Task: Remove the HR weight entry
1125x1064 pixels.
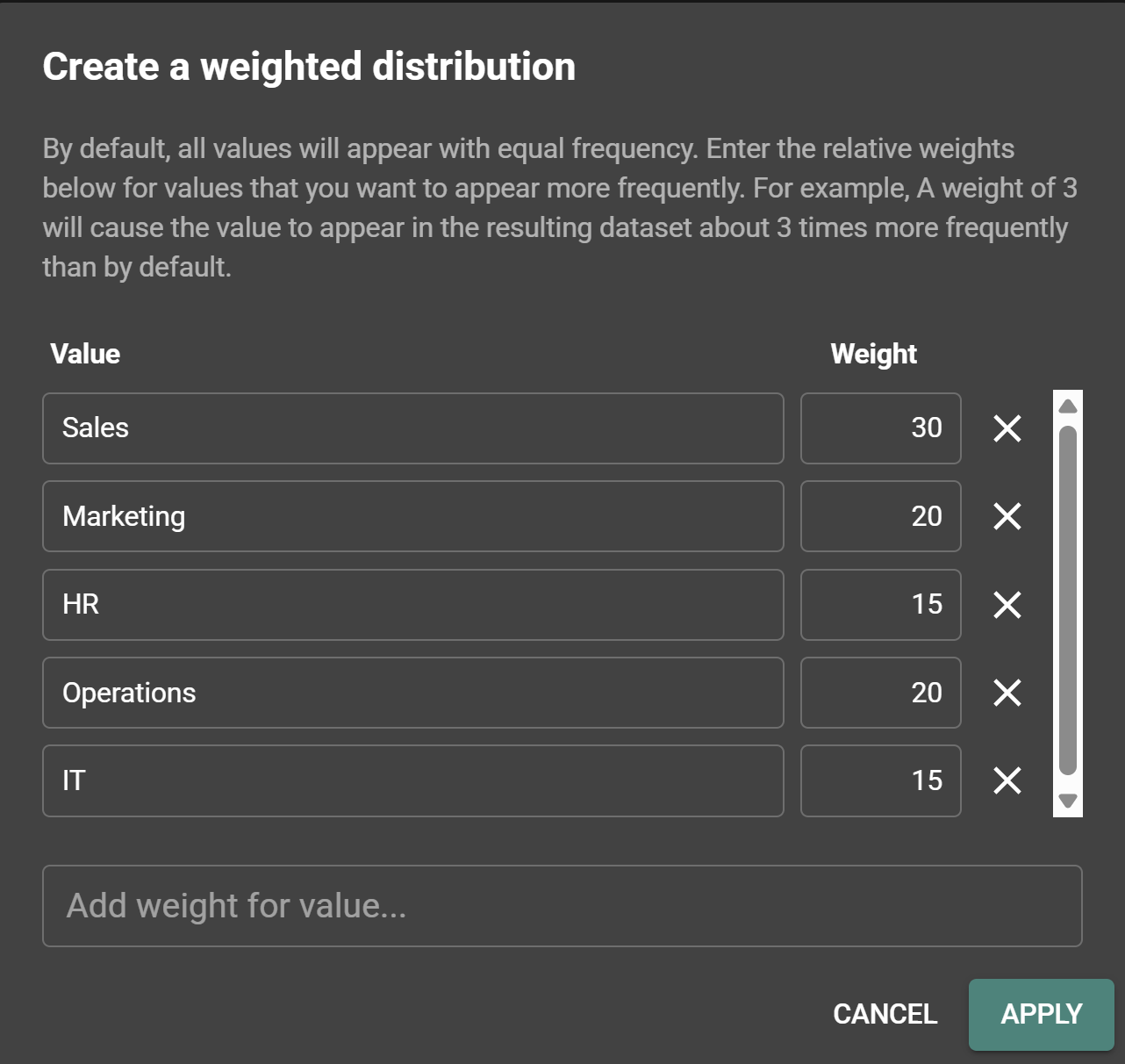Action: click(x=1007, y=604)
